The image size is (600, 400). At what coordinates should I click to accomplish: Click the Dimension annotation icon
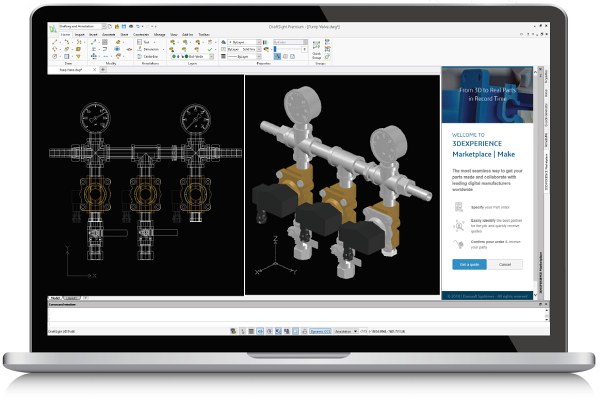pos(139,49)
